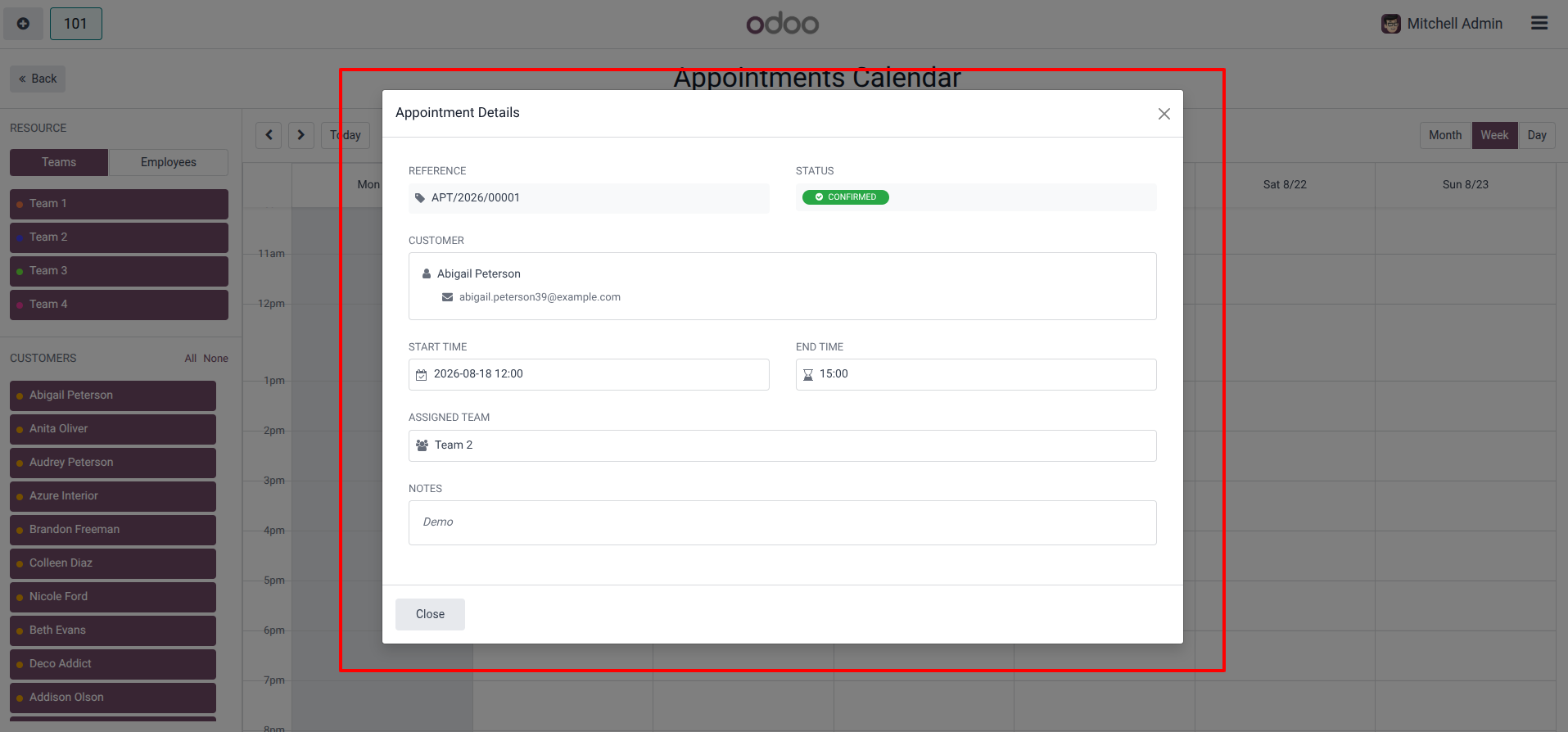Open the hamburger menu icon

pos(1539,24)
